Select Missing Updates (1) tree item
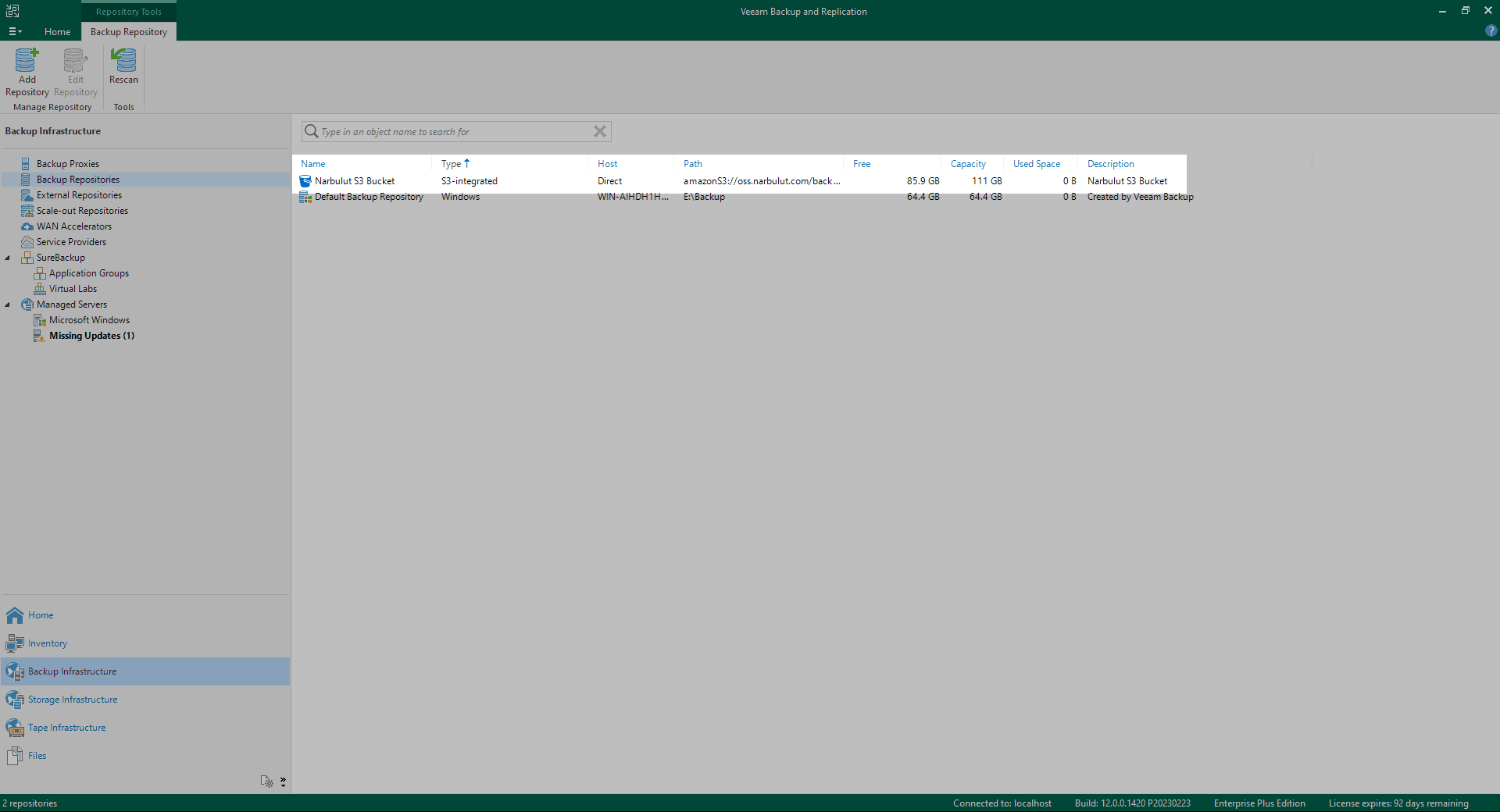 [91, 336]
